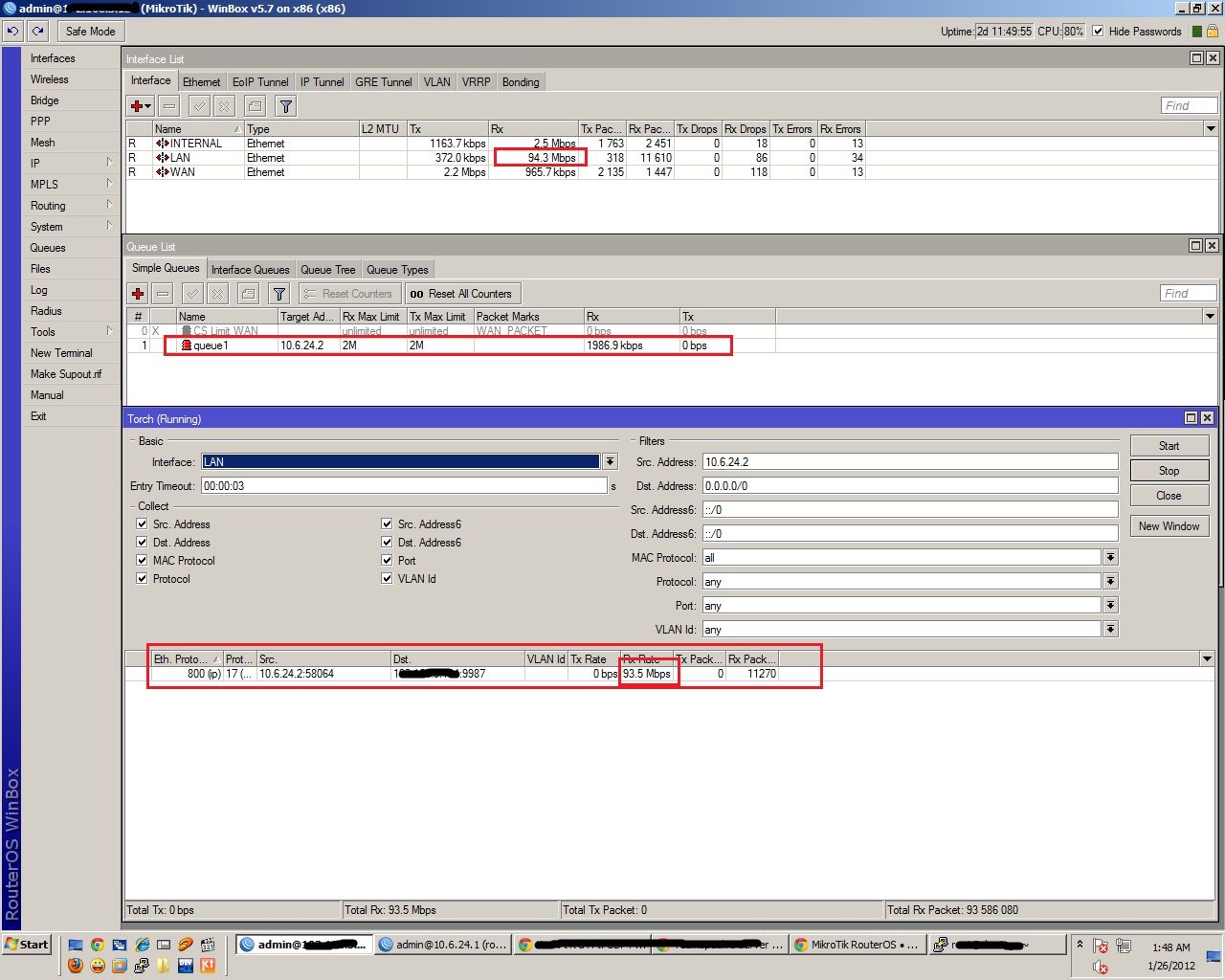Screen dimensions: 1225x980
Task: Open MAC Protocol filter dropdown
Action: 1110,558
